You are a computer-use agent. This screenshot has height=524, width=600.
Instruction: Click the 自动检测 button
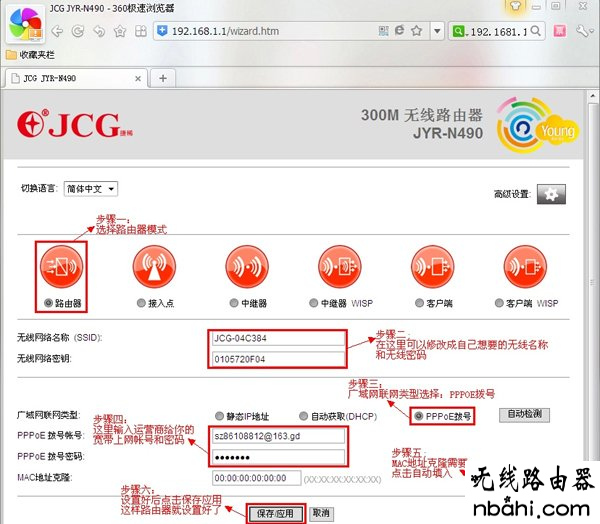(524, 415)
